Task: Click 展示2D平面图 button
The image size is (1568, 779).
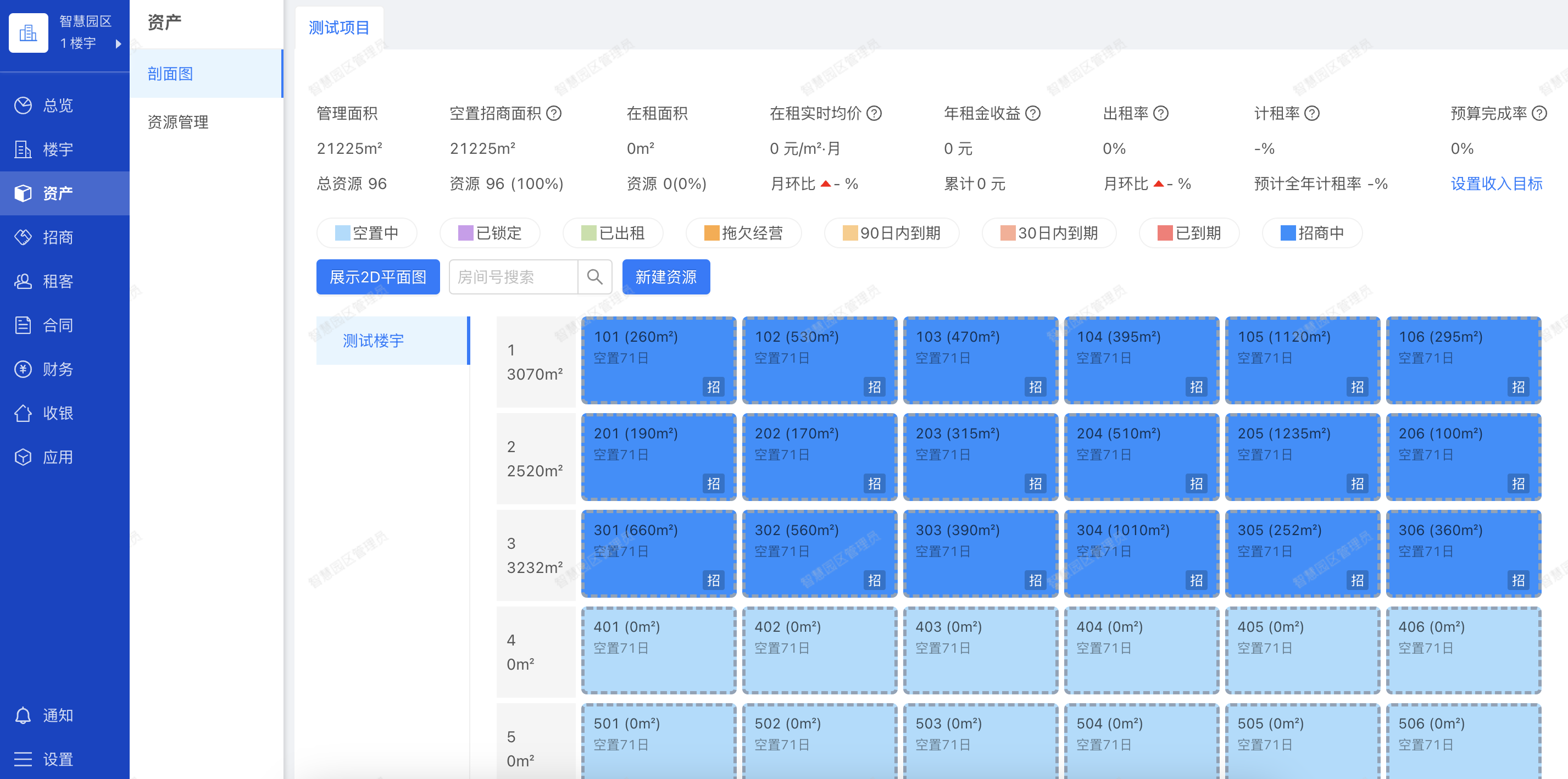Action: point(378,277)
